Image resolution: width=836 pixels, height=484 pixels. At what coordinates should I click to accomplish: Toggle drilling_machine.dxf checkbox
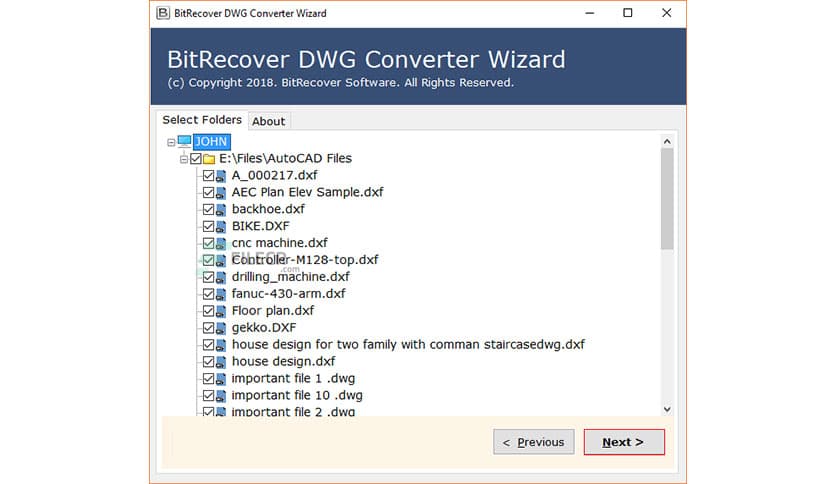point(208,277)
